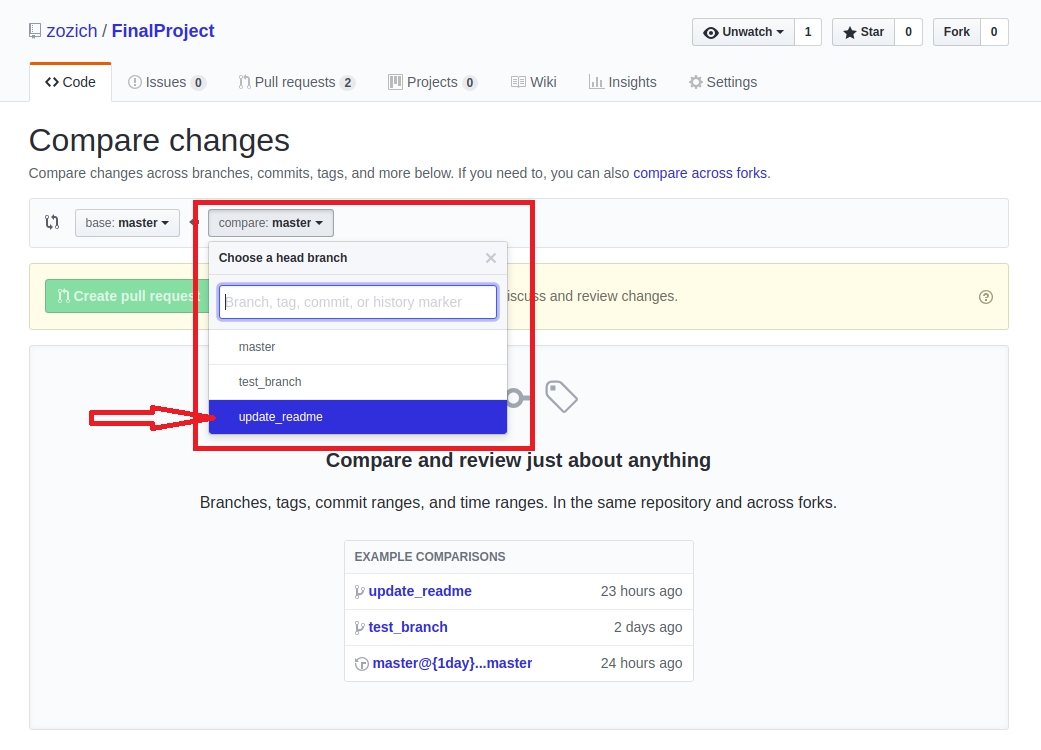1041x750 pixels.
Task: Click the tag icon in the illustration
Action: (x=561, y=396)
